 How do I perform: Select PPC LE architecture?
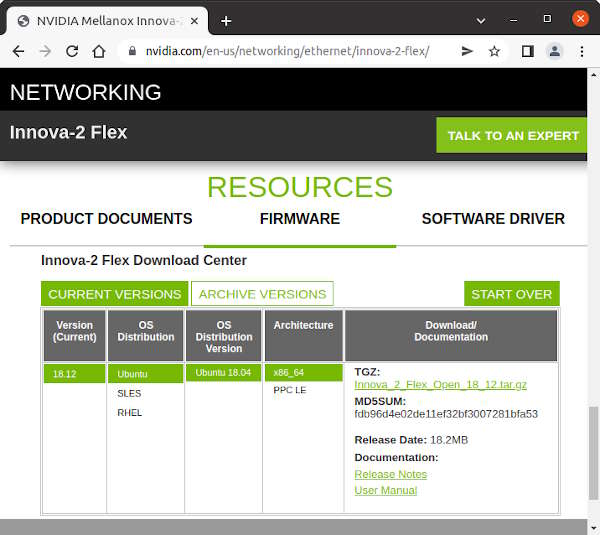tap(290, 390)
